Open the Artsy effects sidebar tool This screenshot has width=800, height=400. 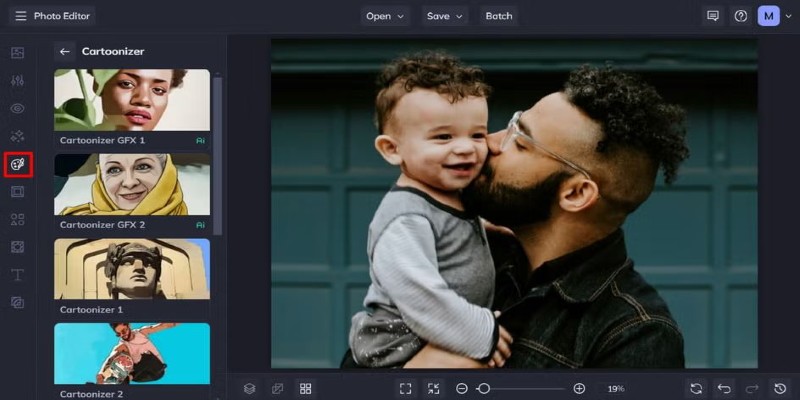click(x=17, y=163)
